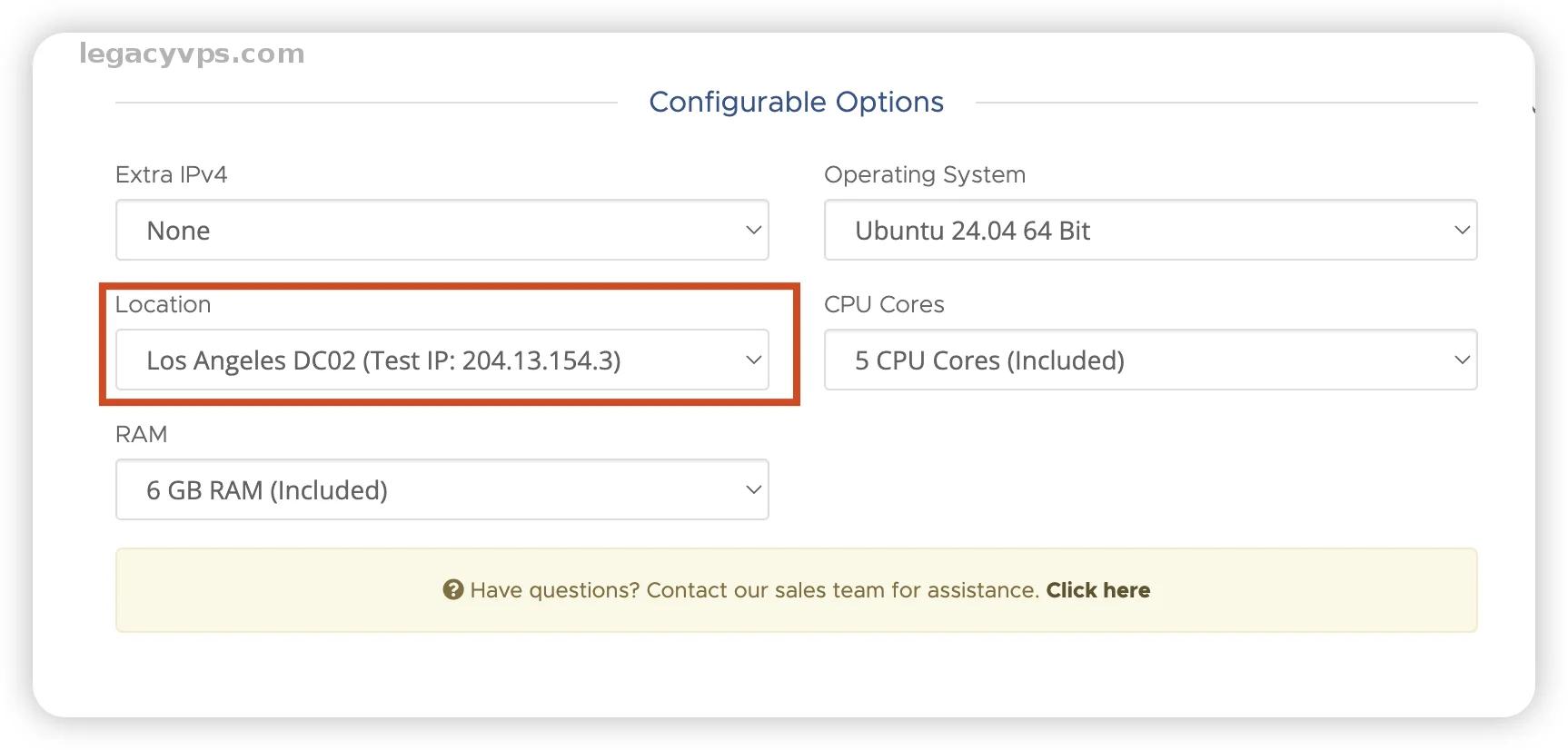Open the 5 CPU Cores (Included) dropdown
The height and width of the screenshot is (750, 1568).
point(1149,360)
